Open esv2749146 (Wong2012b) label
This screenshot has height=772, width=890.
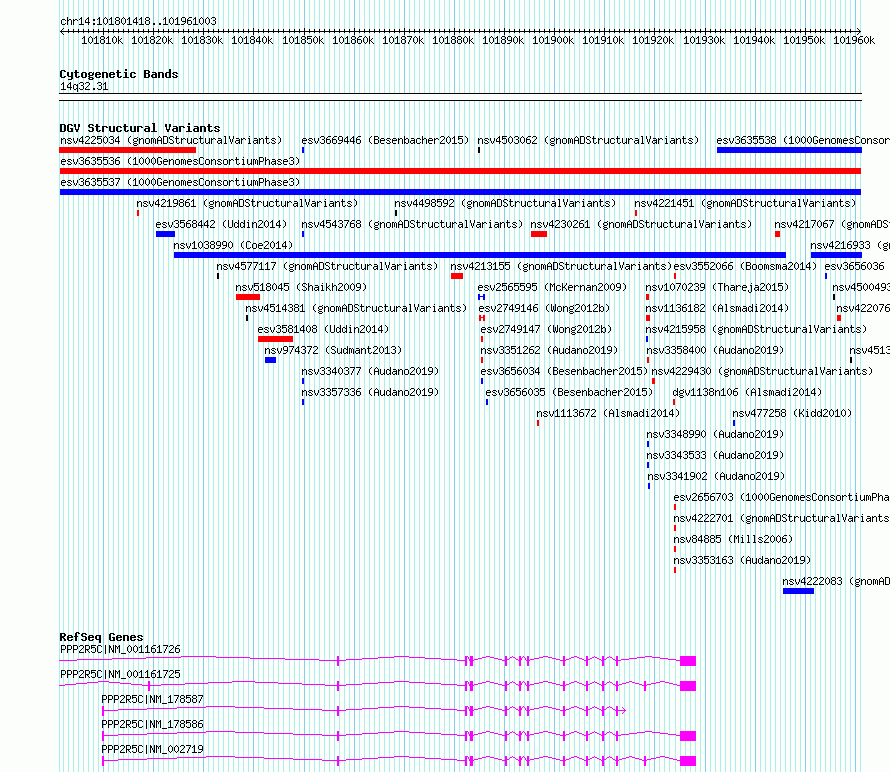click(544, 308)
